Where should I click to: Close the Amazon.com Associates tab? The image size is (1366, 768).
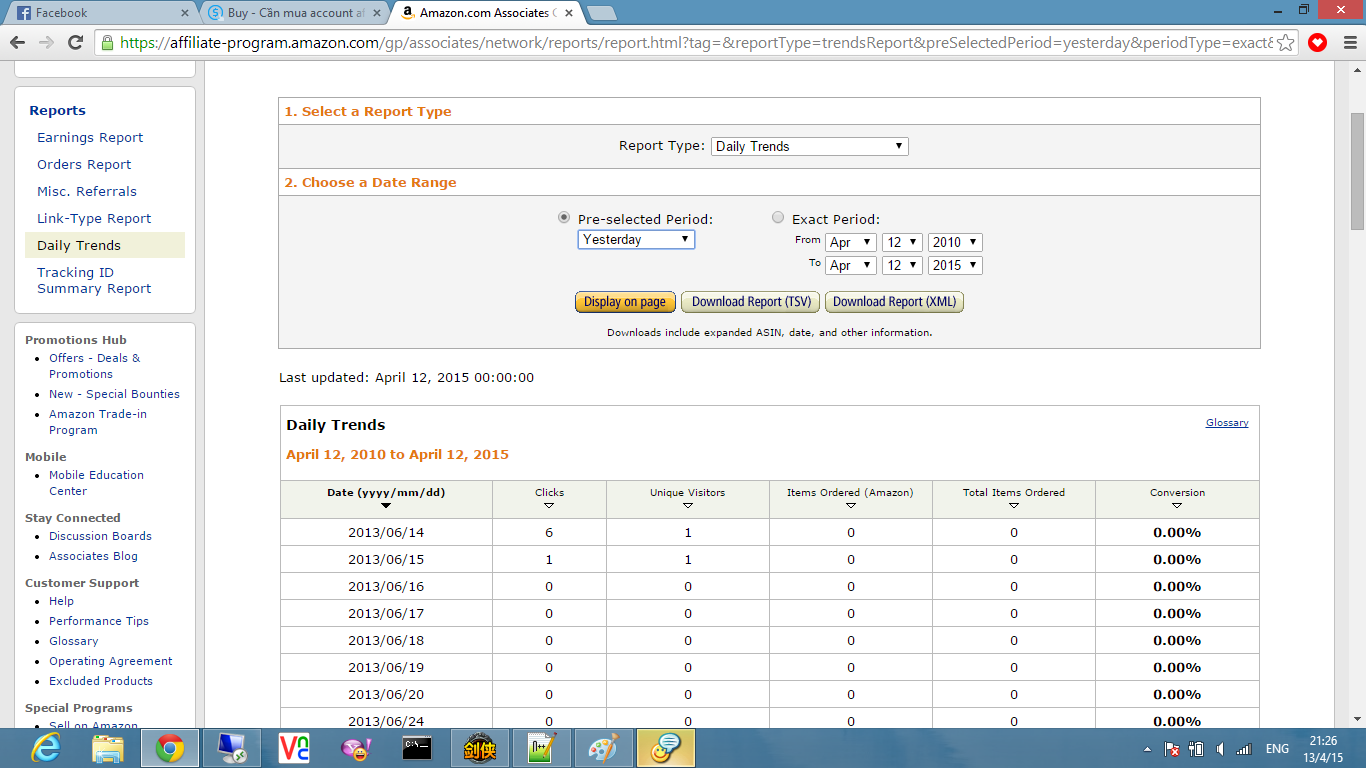[x=569, y=13]
